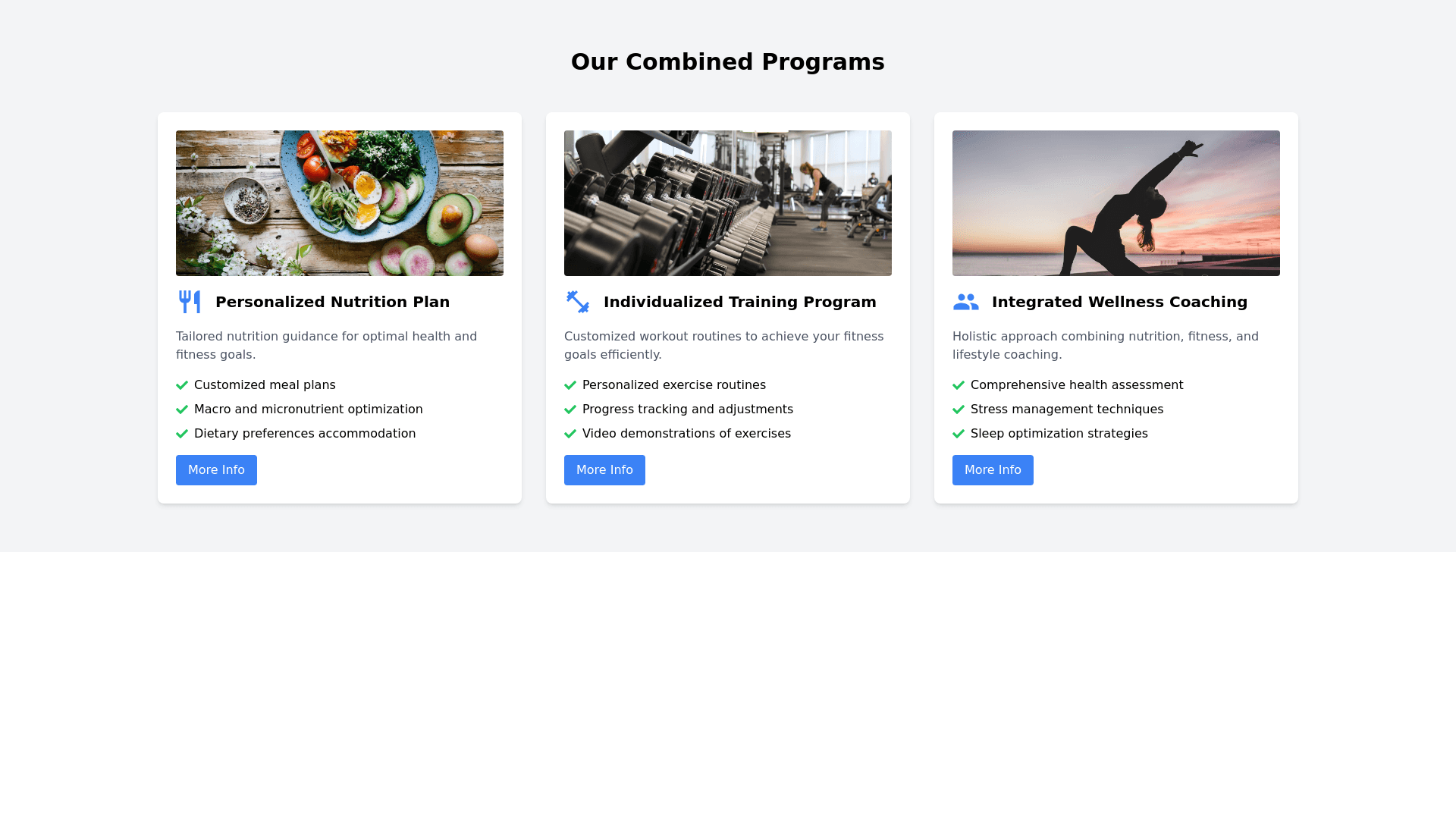
Task: Click the dumbbell training icon
Action: pyautogui.click(x=578, y=302)
